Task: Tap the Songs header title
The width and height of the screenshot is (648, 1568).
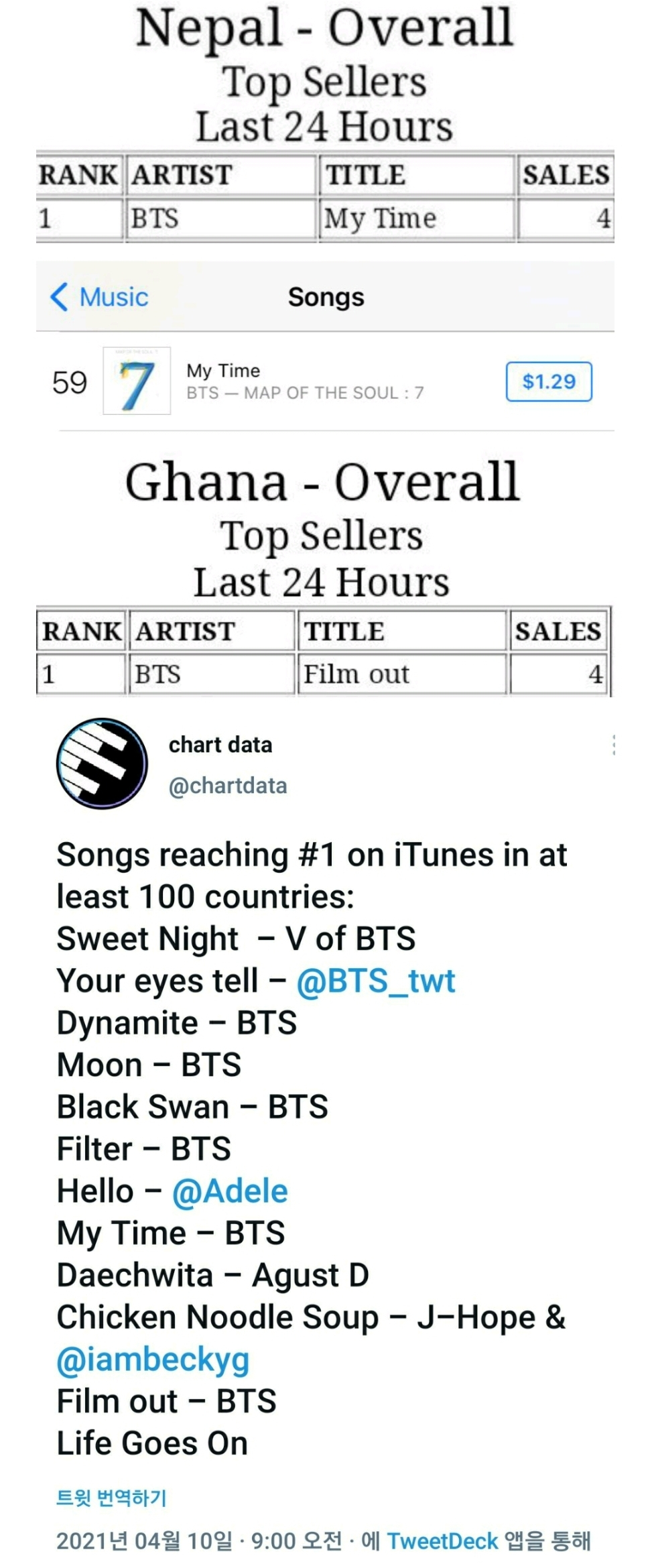Action: coord(326,297)
